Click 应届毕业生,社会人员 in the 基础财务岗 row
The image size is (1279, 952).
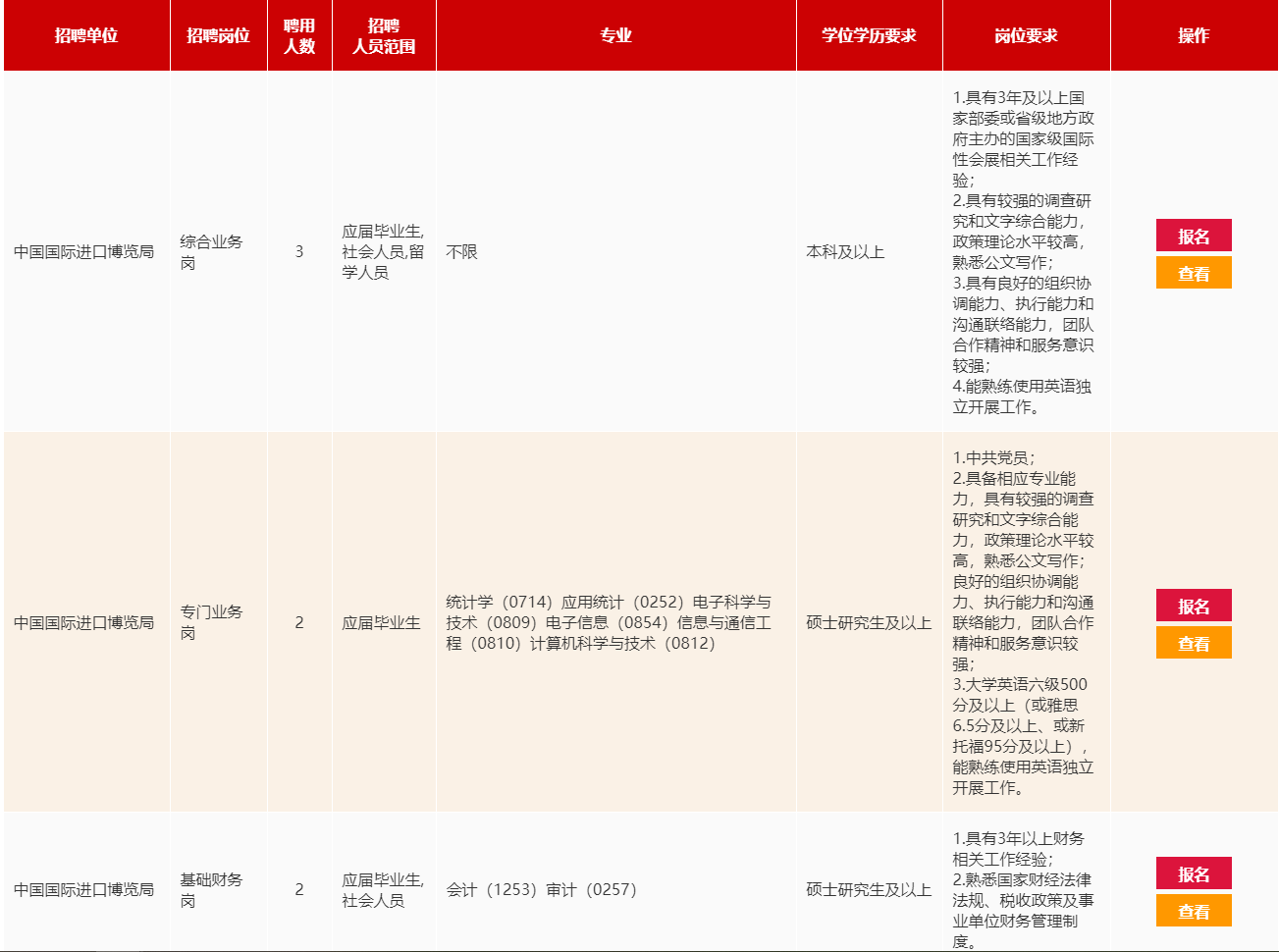tap(384, 890)
